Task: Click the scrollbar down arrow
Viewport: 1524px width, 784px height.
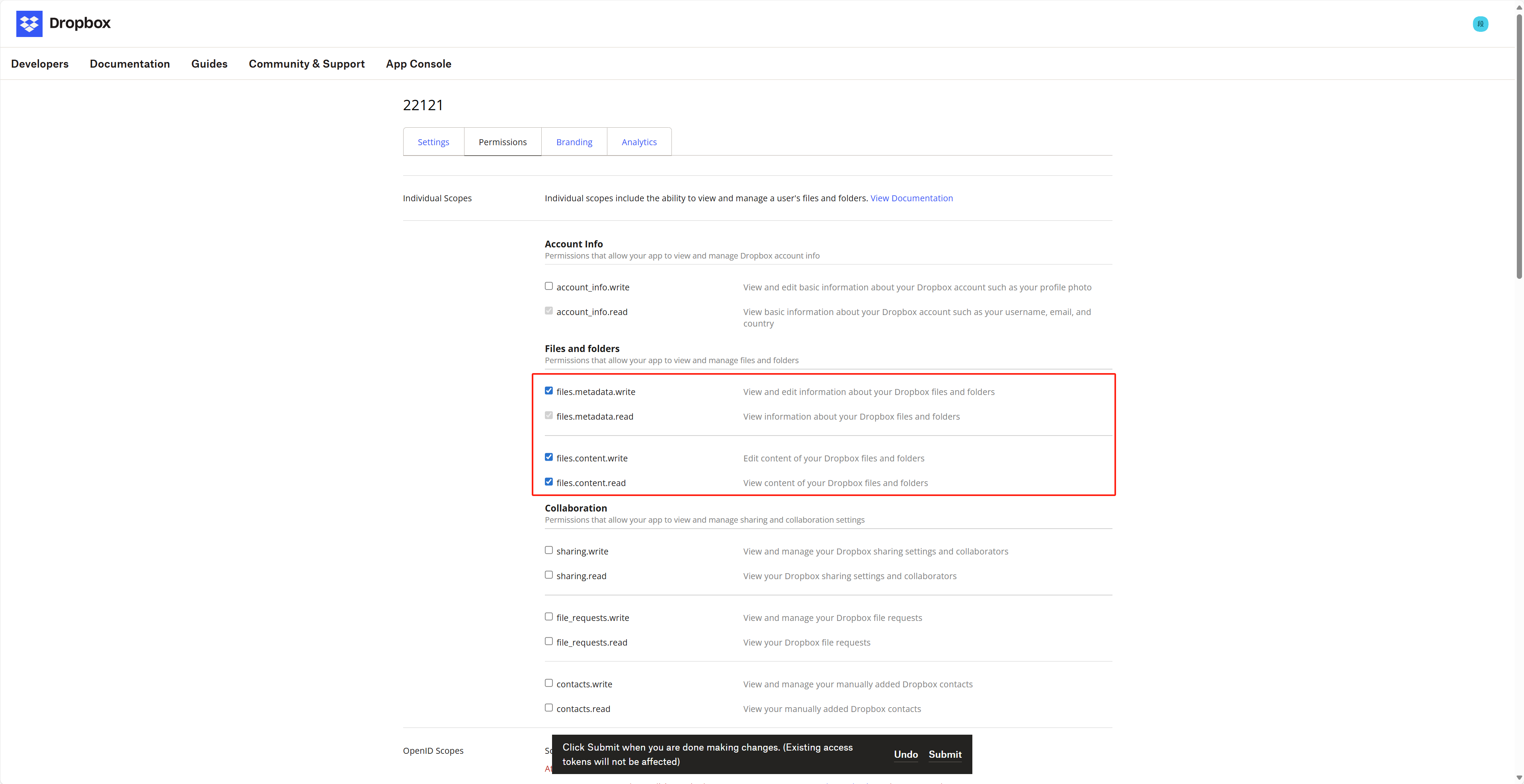Action: 1519,778
